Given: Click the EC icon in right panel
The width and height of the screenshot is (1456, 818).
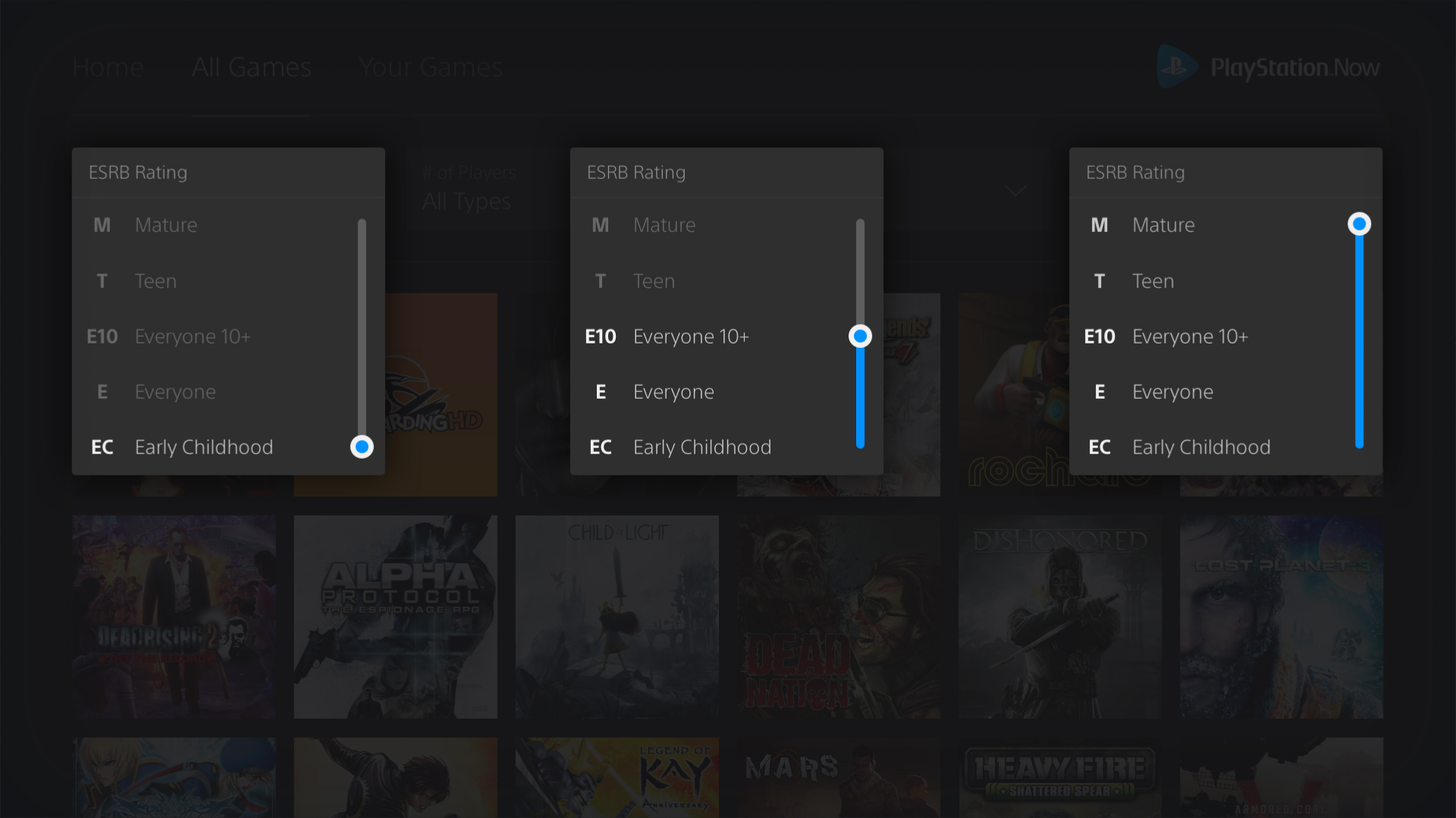Looking at the screenshot, I should click(1099, 447).
